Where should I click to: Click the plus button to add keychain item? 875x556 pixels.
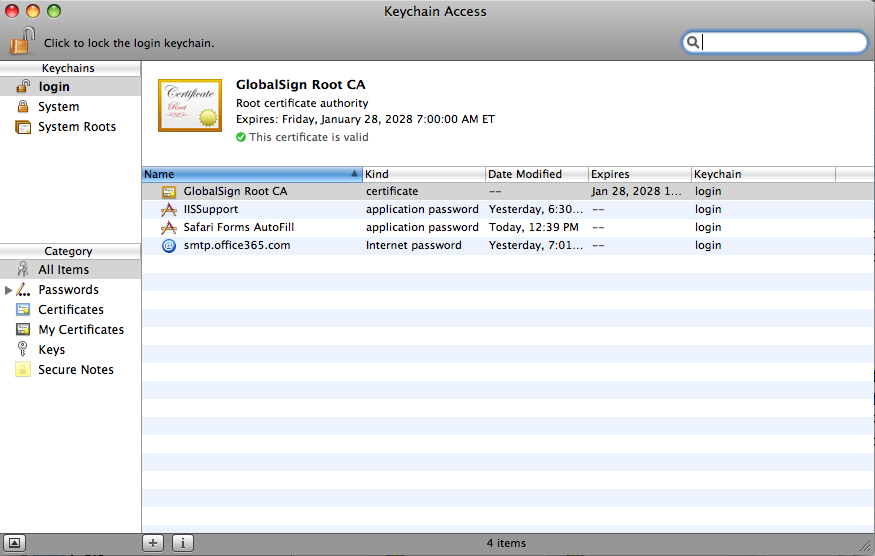[x=153, y=543]
